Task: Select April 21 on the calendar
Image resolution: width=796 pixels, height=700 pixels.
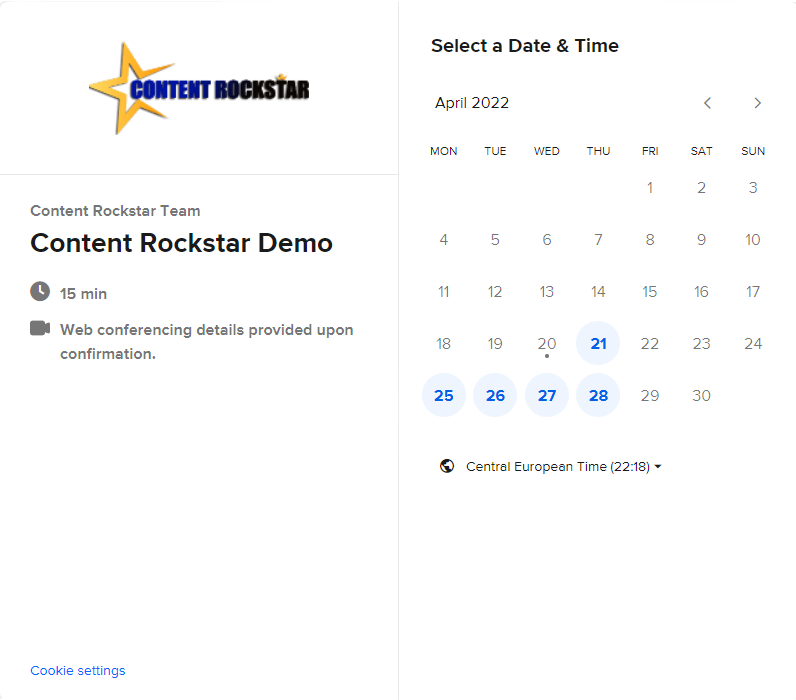Action: tap(598, 343)
